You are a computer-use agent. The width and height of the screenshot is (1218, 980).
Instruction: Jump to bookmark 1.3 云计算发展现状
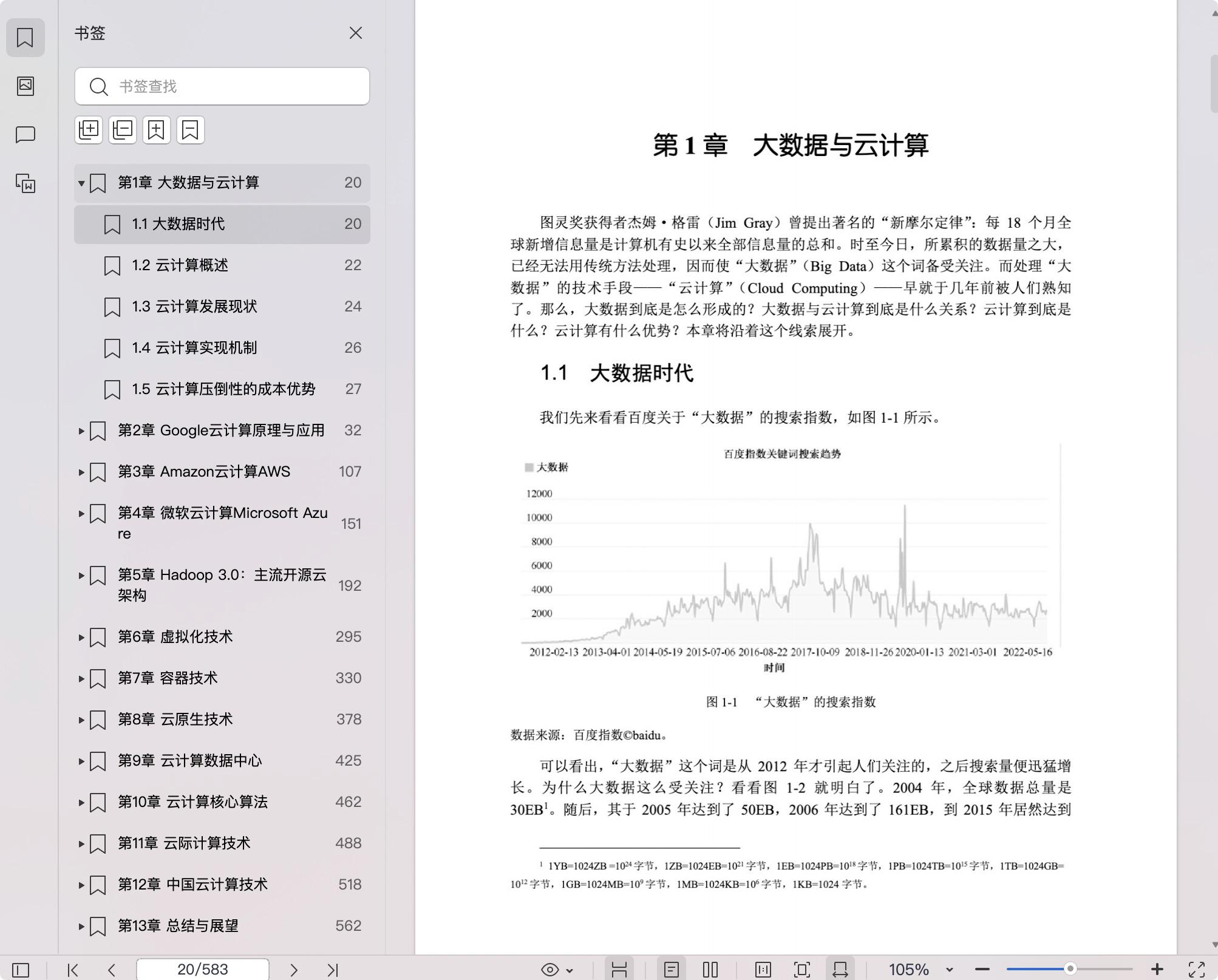[222, 307]
